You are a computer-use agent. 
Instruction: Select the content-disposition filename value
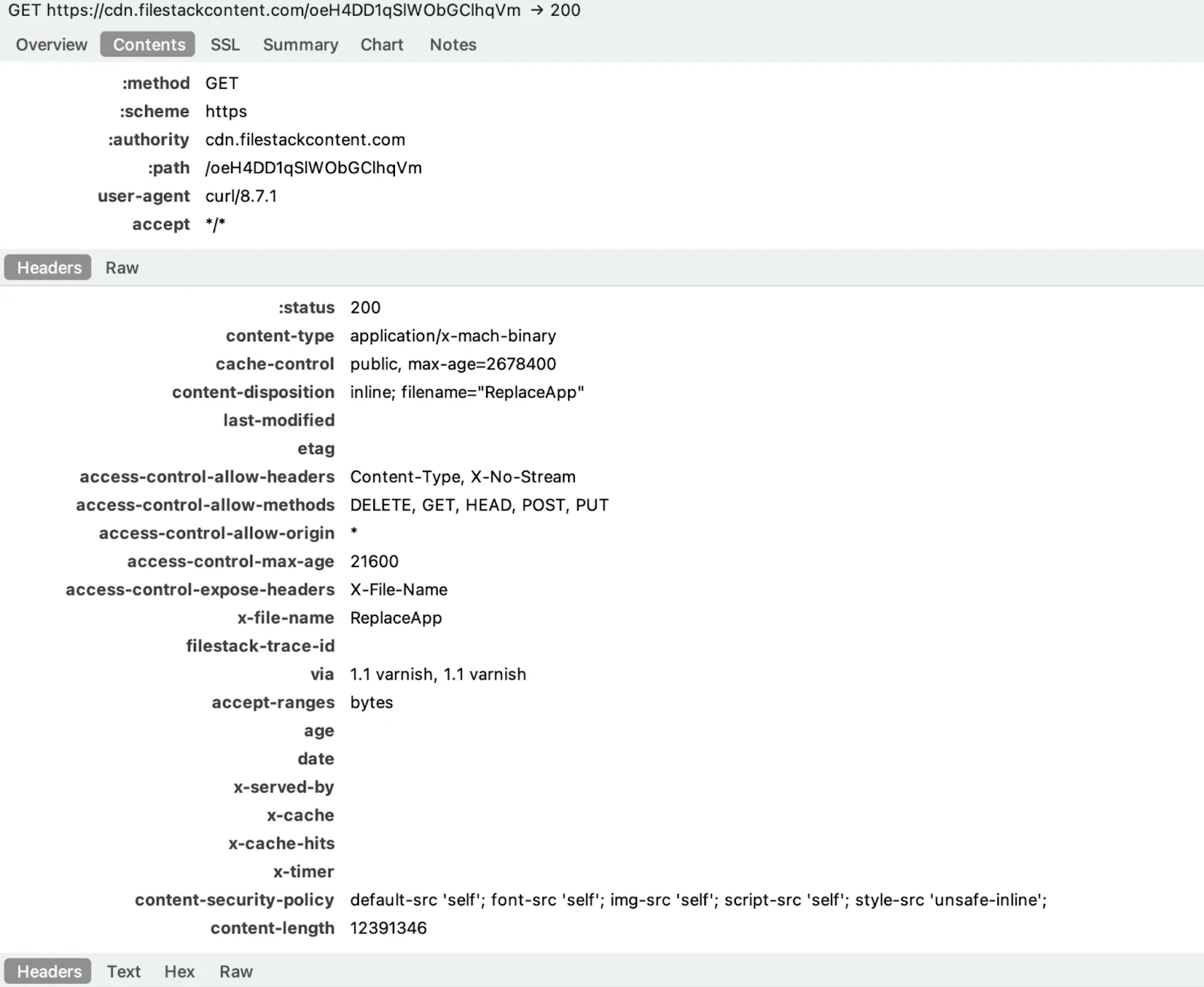[x=467, y=392]
